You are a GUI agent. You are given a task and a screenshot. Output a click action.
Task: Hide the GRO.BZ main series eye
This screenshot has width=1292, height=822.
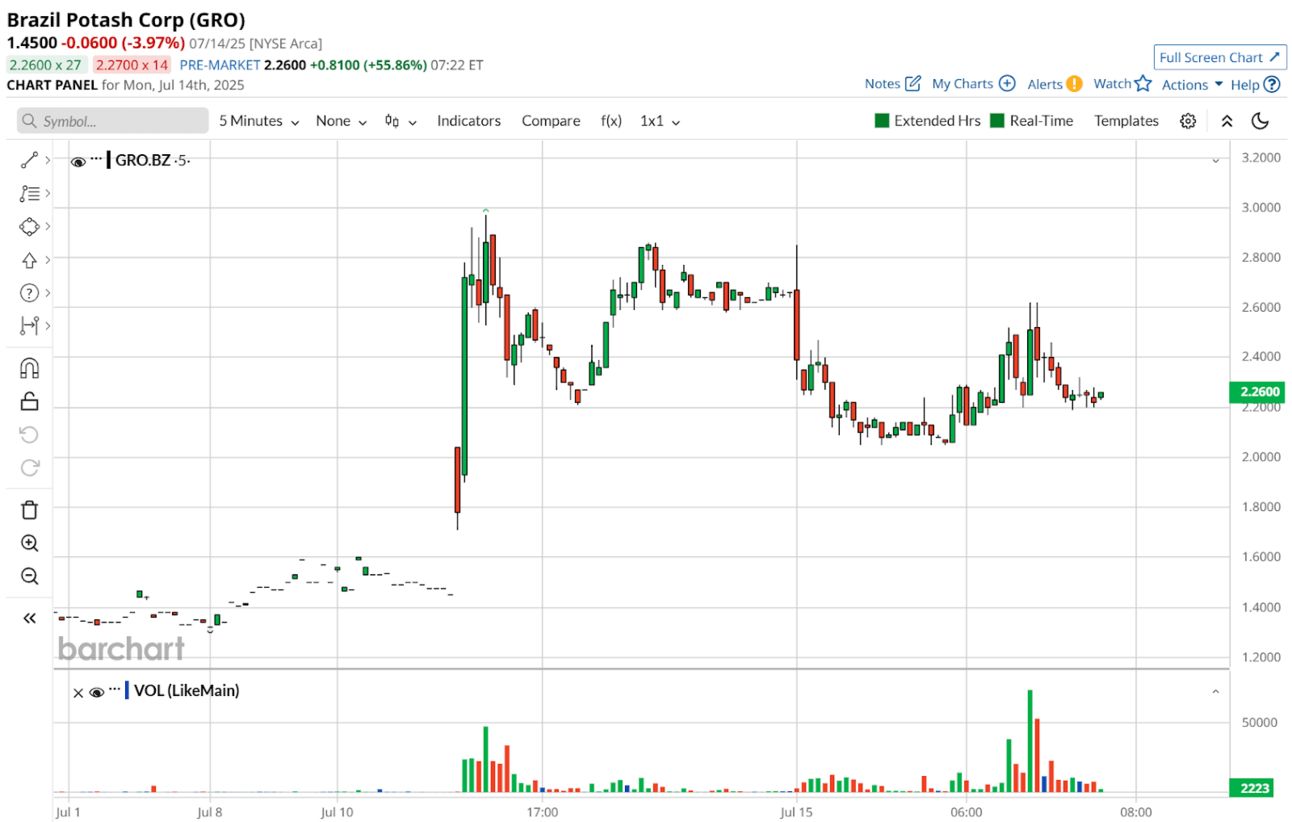click(78, 160)
